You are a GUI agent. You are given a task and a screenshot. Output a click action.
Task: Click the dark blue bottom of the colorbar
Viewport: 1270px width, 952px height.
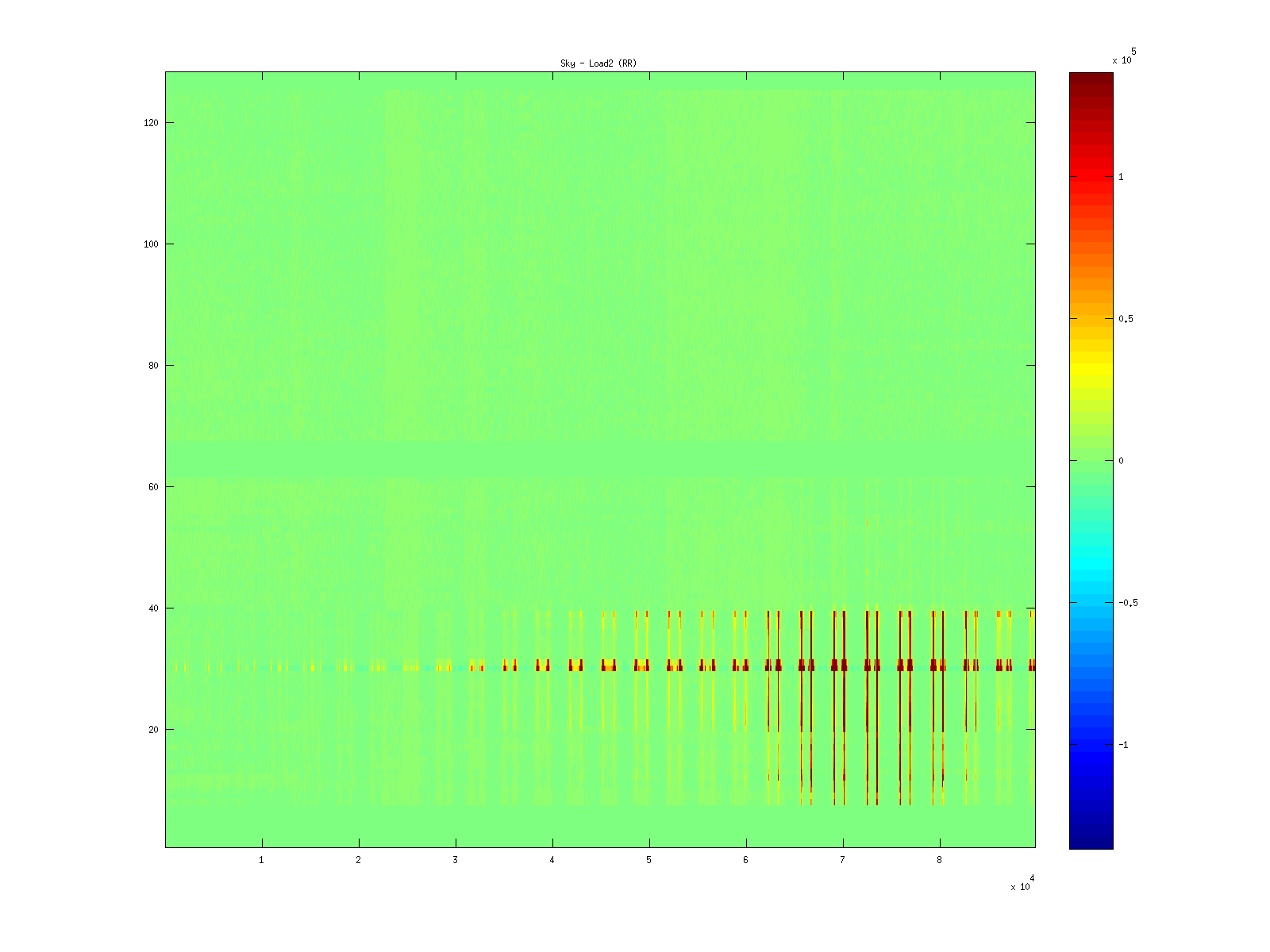[1091, 841]
